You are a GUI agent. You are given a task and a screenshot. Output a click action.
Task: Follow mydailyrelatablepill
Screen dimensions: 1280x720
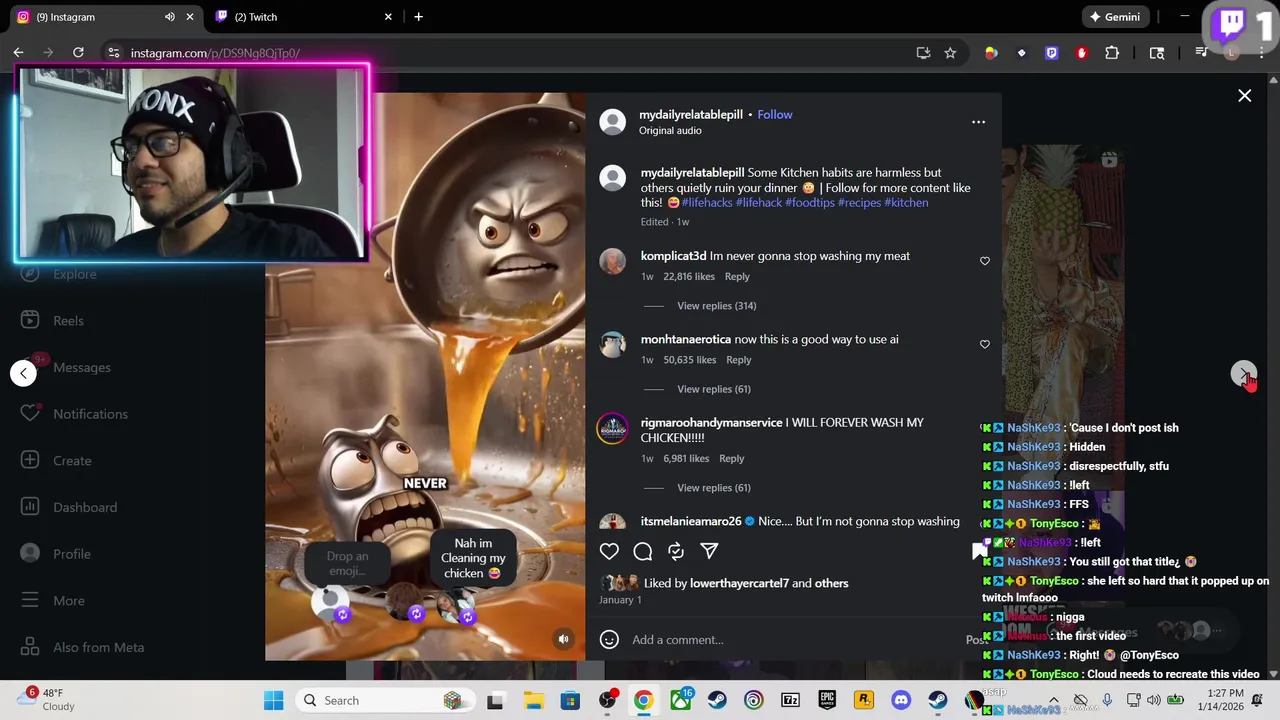(x=774, y=115)
